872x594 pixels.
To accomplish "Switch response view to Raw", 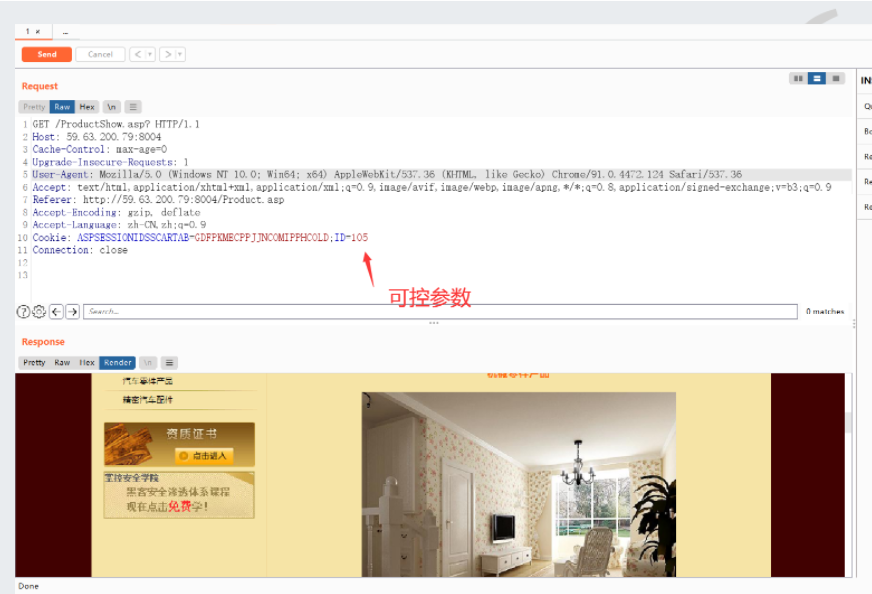I will tap(62, 363).
